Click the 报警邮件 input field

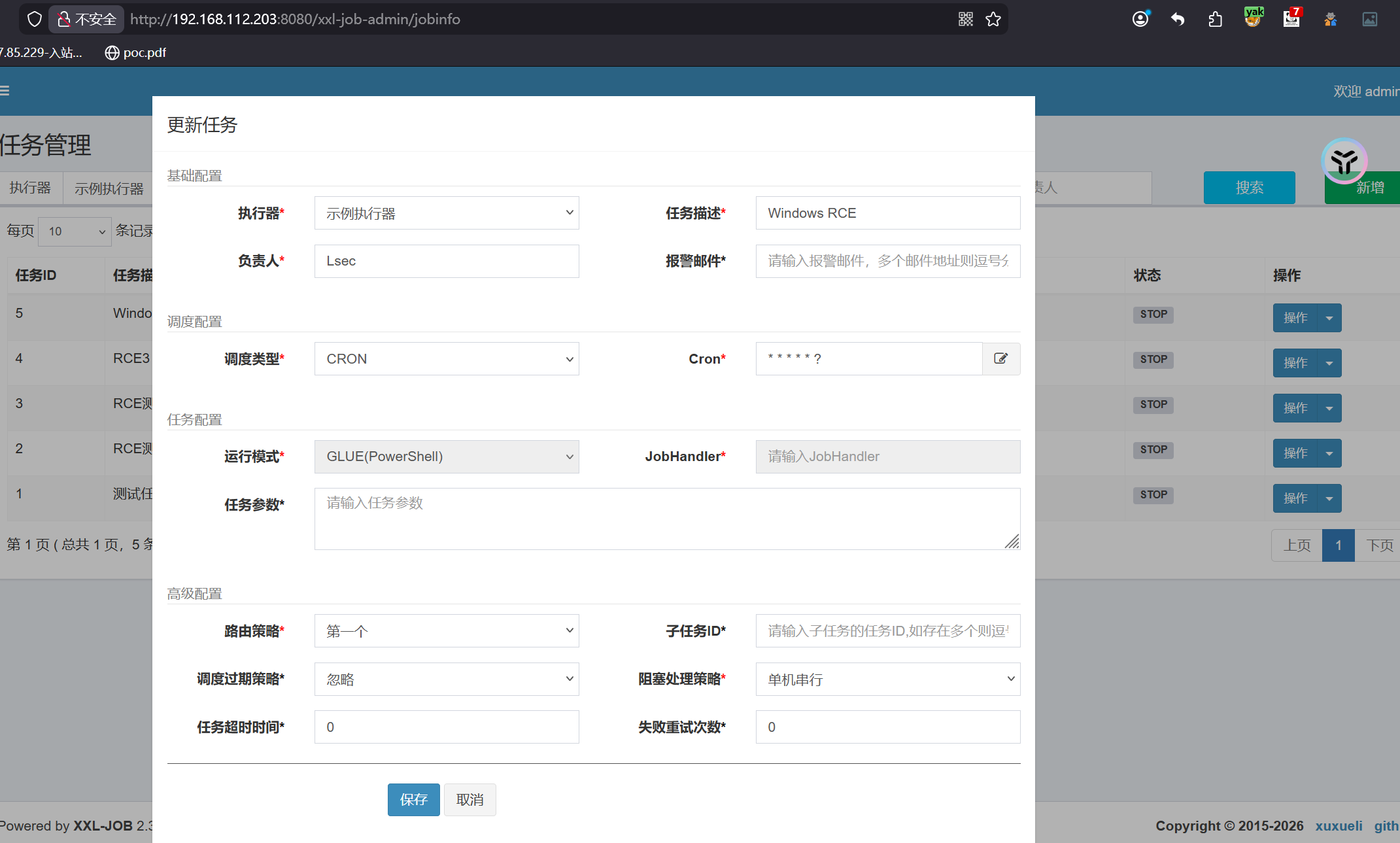pyautogui.click(x=887, y=261)
